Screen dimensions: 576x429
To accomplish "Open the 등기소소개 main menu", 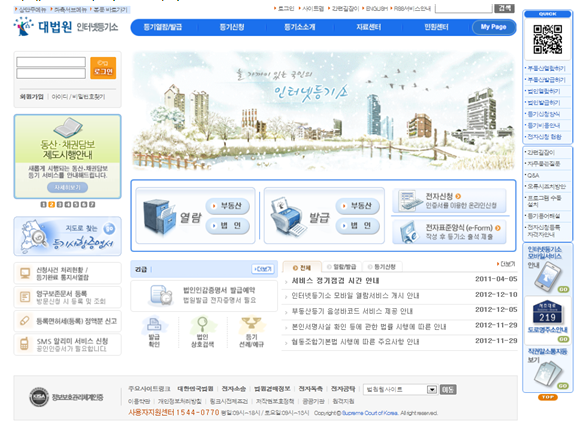I will [x=300, y=27].
